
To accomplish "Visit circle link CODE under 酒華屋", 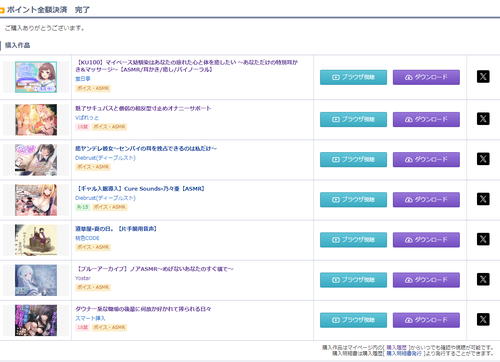I will pyautogui.click(x=87, y=238).
